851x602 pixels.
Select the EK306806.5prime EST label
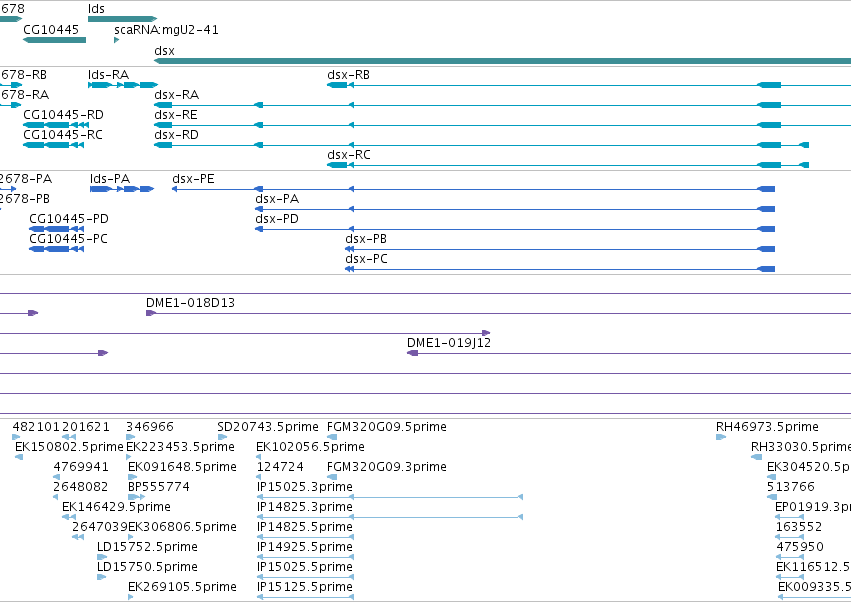pyautogui.click(x=182, y=527)
